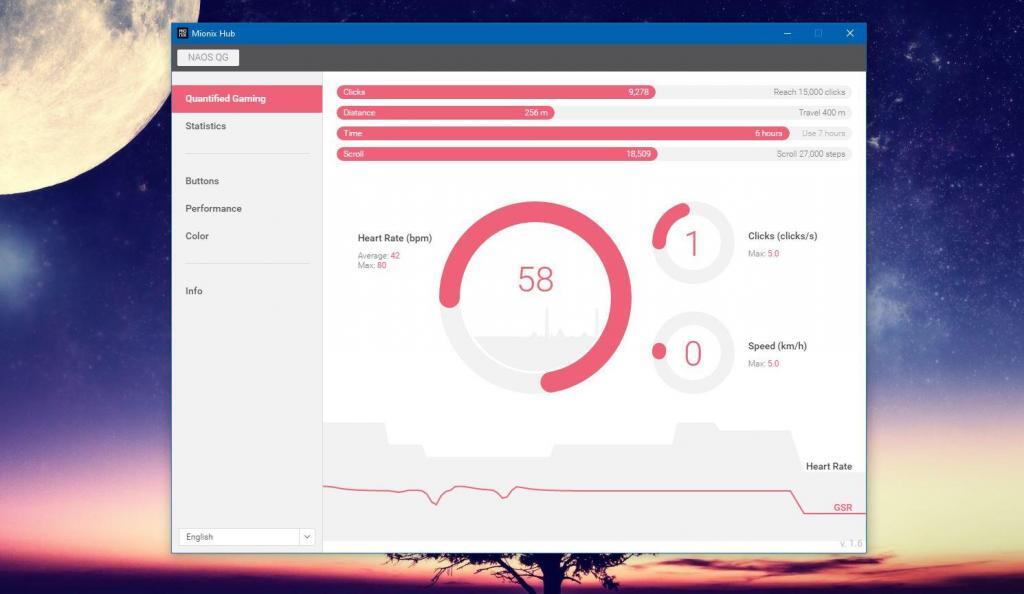Expand the English language dropdown
The height and width of the screenshot is (594, 1024).
[239, 537]
